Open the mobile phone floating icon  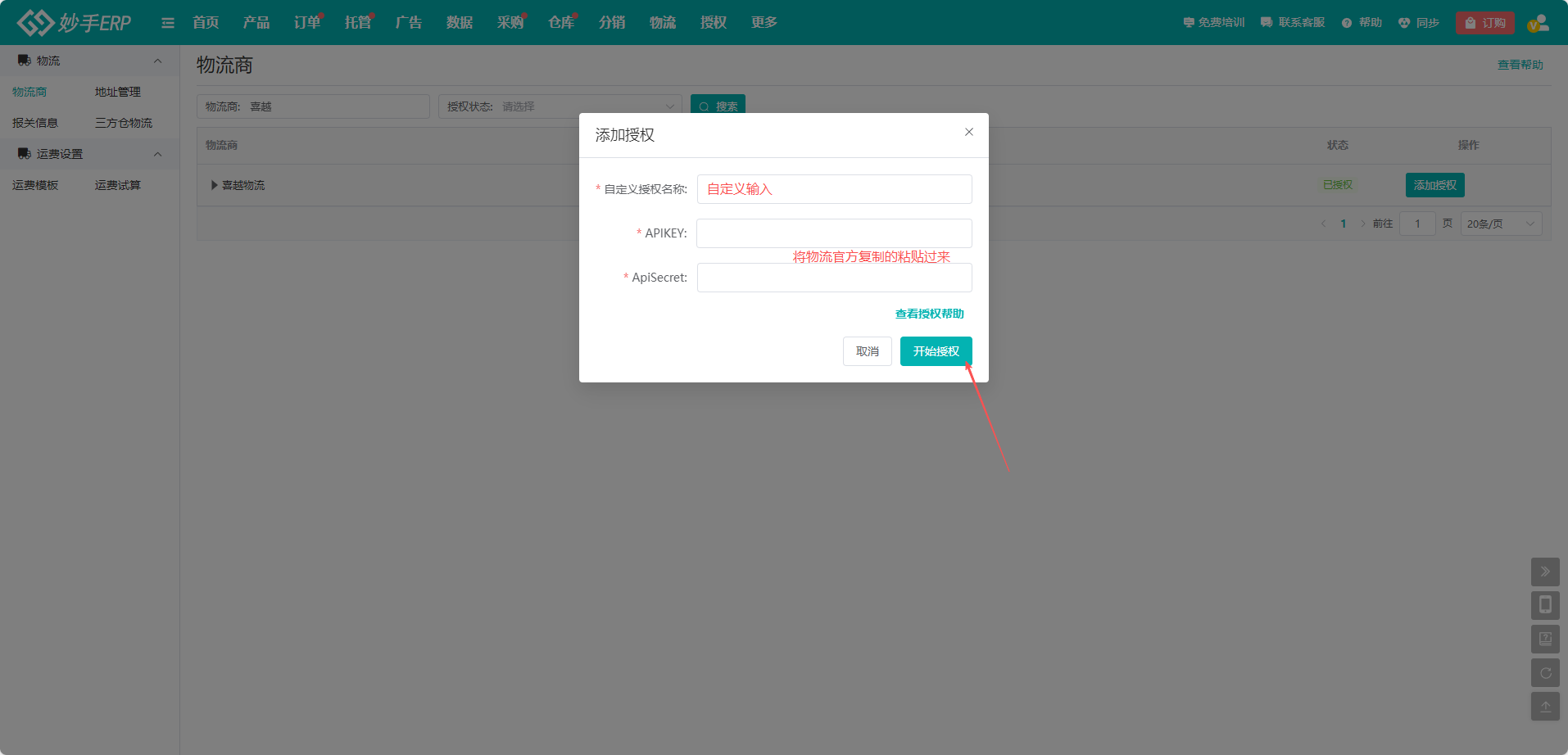(x=1545, y=605)
